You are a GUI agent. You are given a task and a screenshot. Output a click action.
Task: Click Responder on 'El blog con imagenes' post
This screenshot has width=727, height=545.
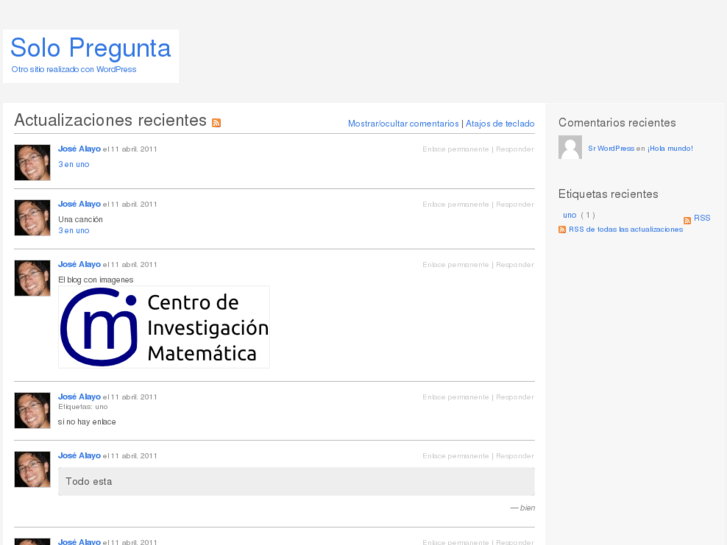pyautogui.click(x=515, y=265)
